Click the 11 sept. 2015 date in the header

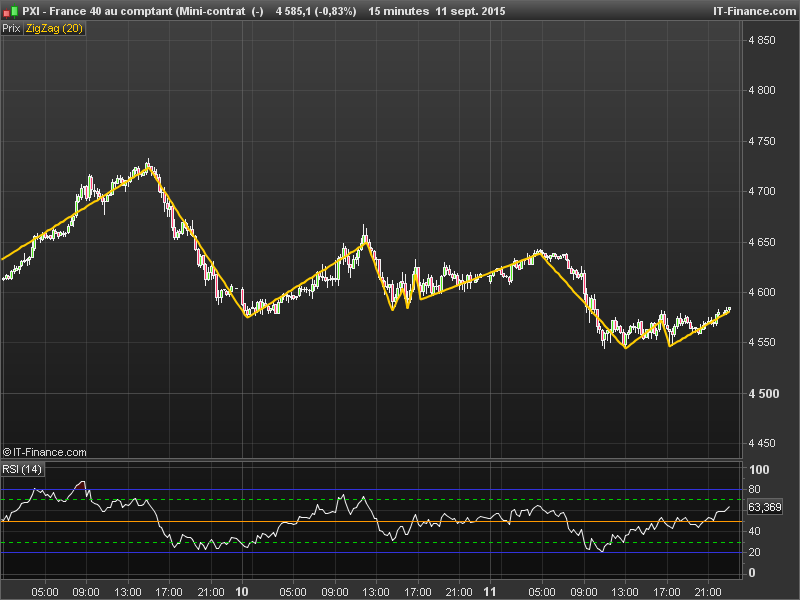point(470,12)
